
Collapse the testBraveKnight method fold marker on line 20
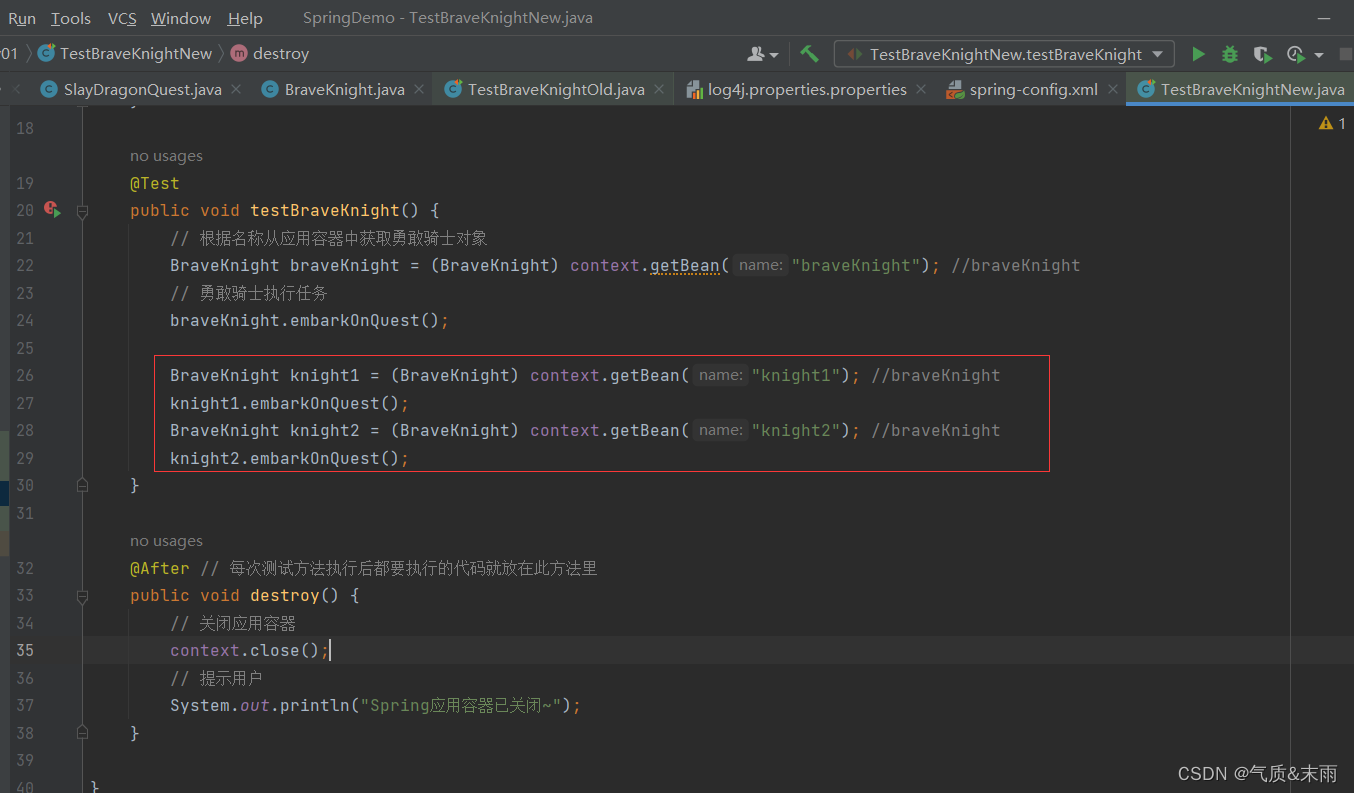83,211
